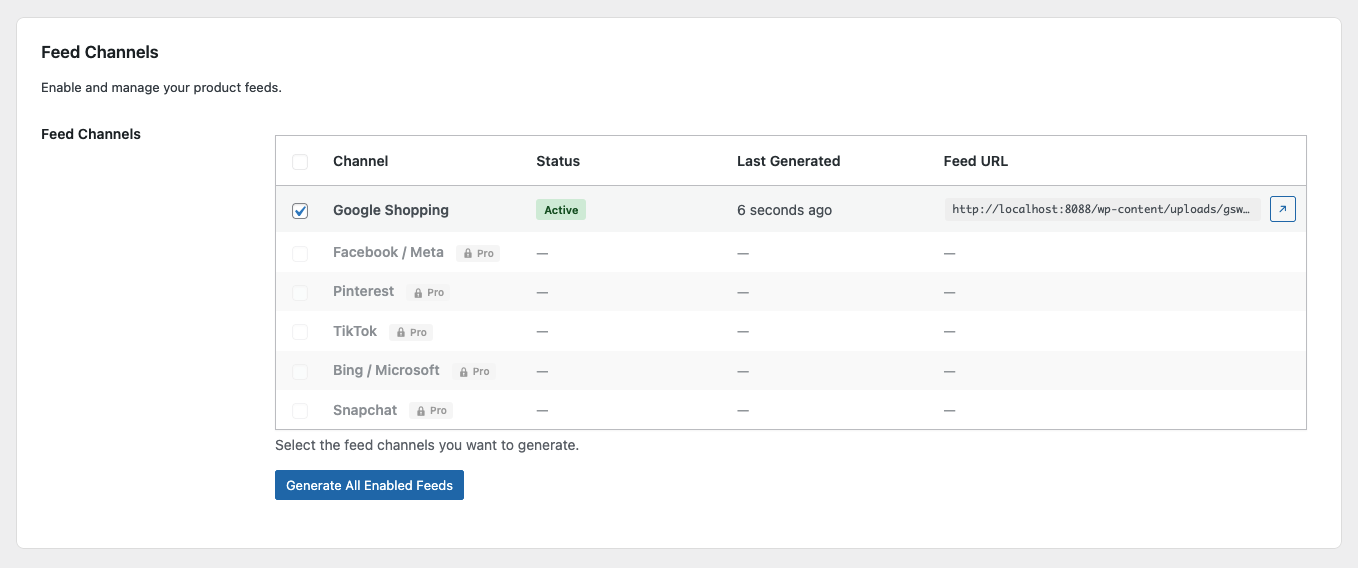Click the Active status badge

561,210
